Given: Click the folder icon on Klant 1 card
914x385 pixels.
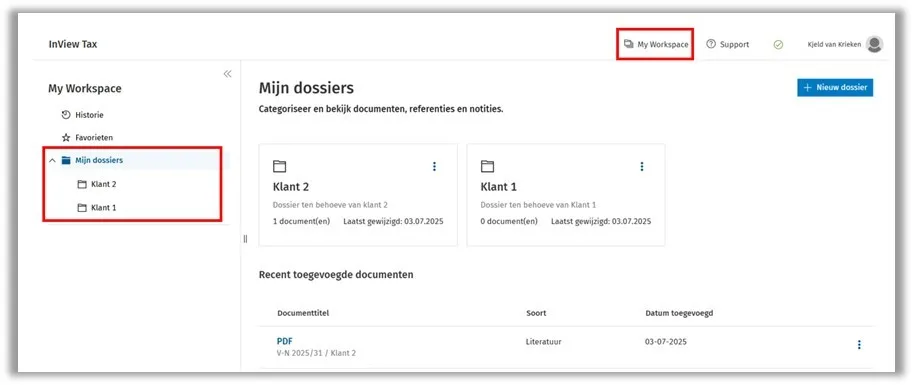Looking at the screenshot, I should coord(487,167).
